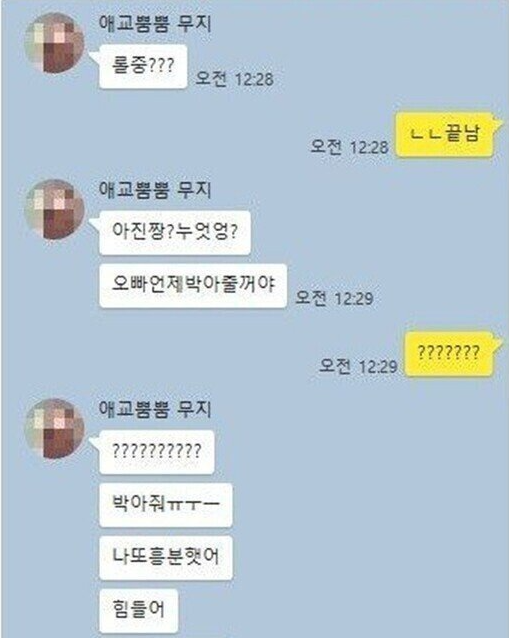This screenshot has height=638, width=509.
Task: Click the 오전 12:28 timestamp beside ㄴㄴ끝남
Action: click(349, 147)
